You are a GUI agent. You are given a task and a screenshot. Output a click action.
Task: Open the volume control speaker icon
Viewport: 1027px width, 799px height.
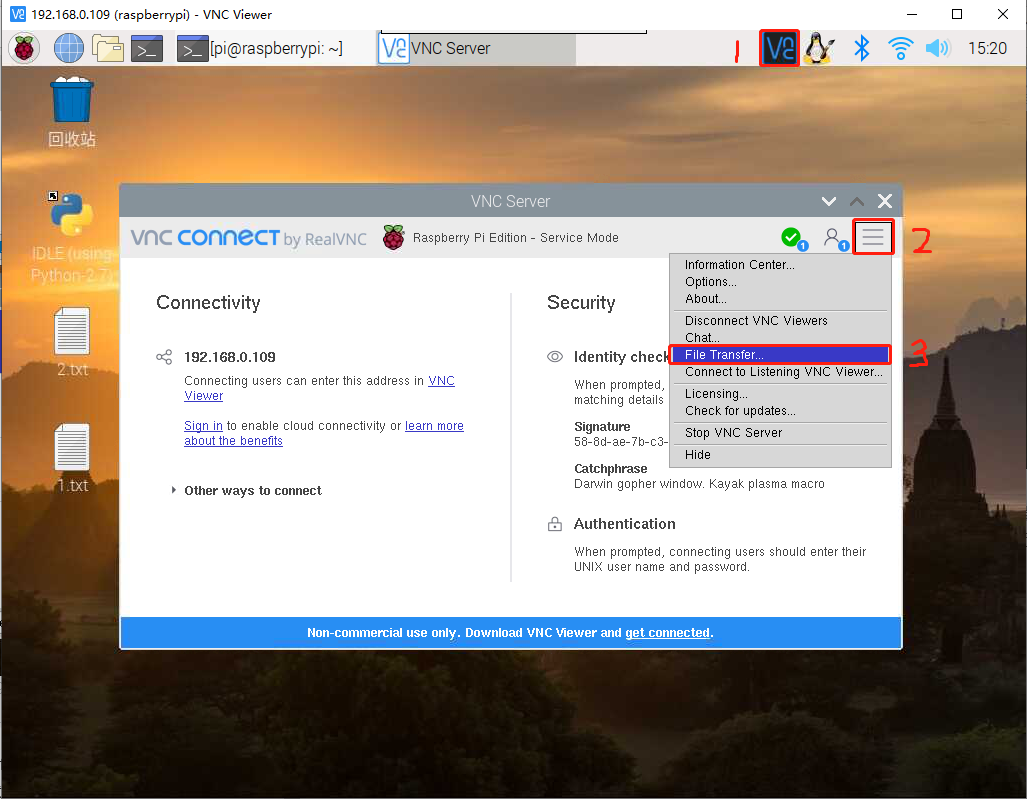click(x=938, y=48)
